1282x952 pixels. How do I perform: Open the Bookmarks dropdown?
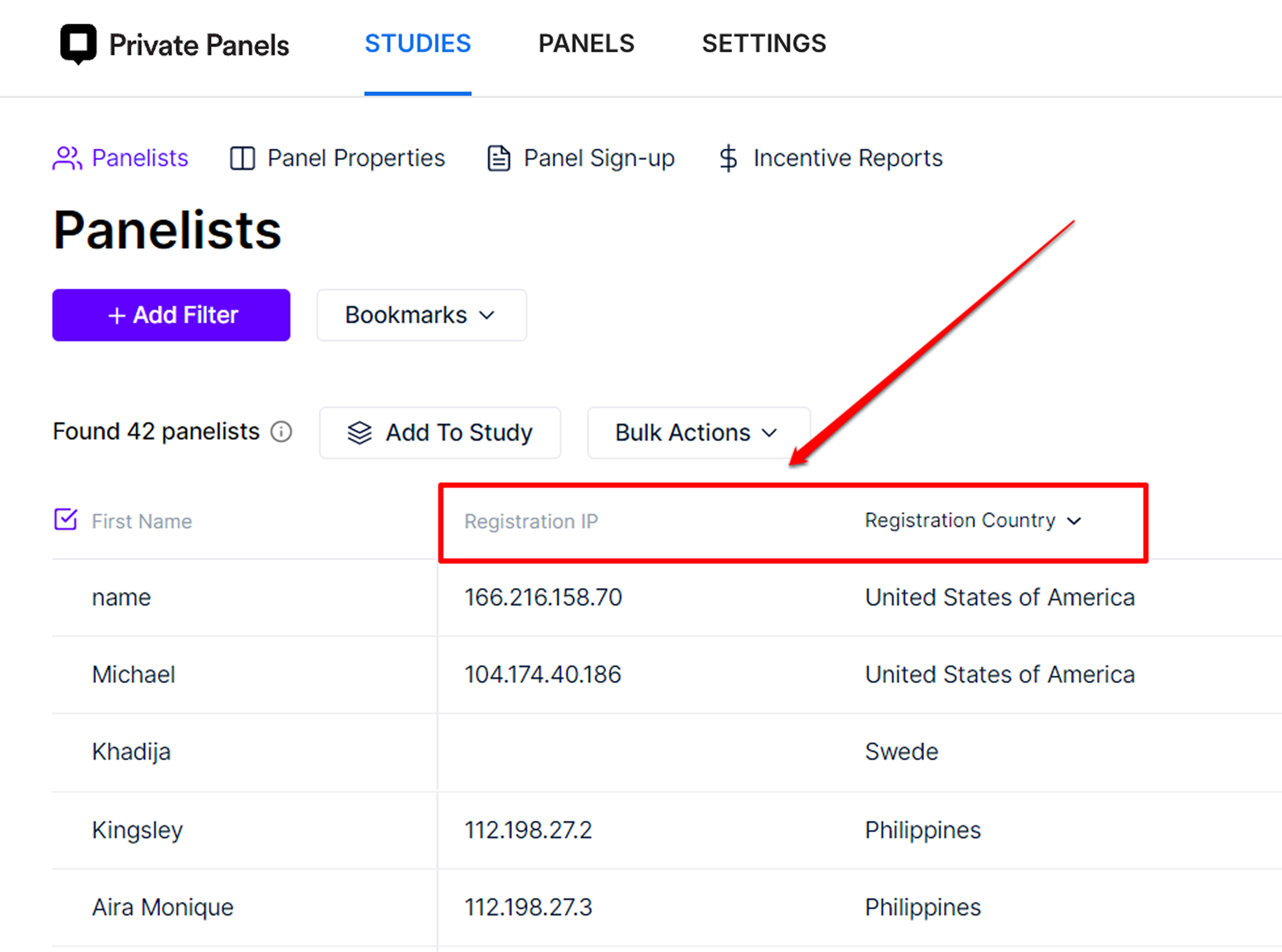coord(421,315)
